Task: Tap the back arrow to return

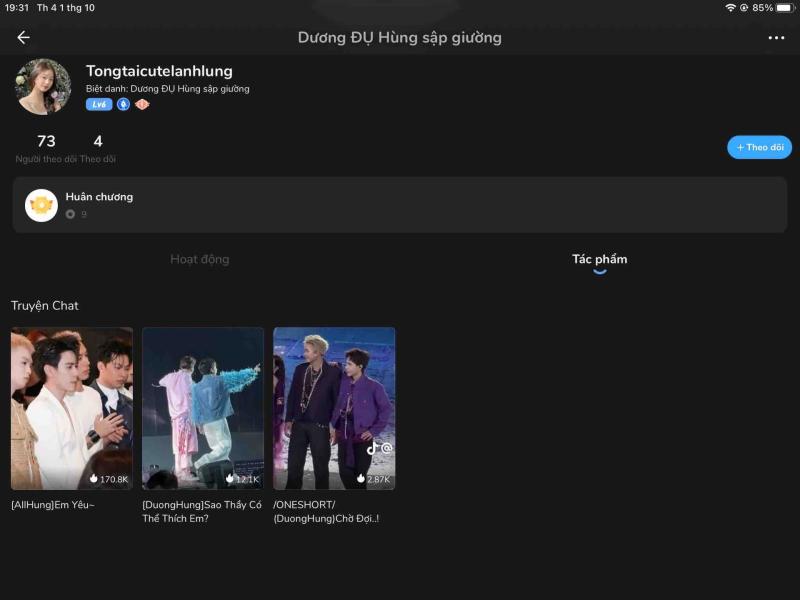Action: (x=22, y=37)
